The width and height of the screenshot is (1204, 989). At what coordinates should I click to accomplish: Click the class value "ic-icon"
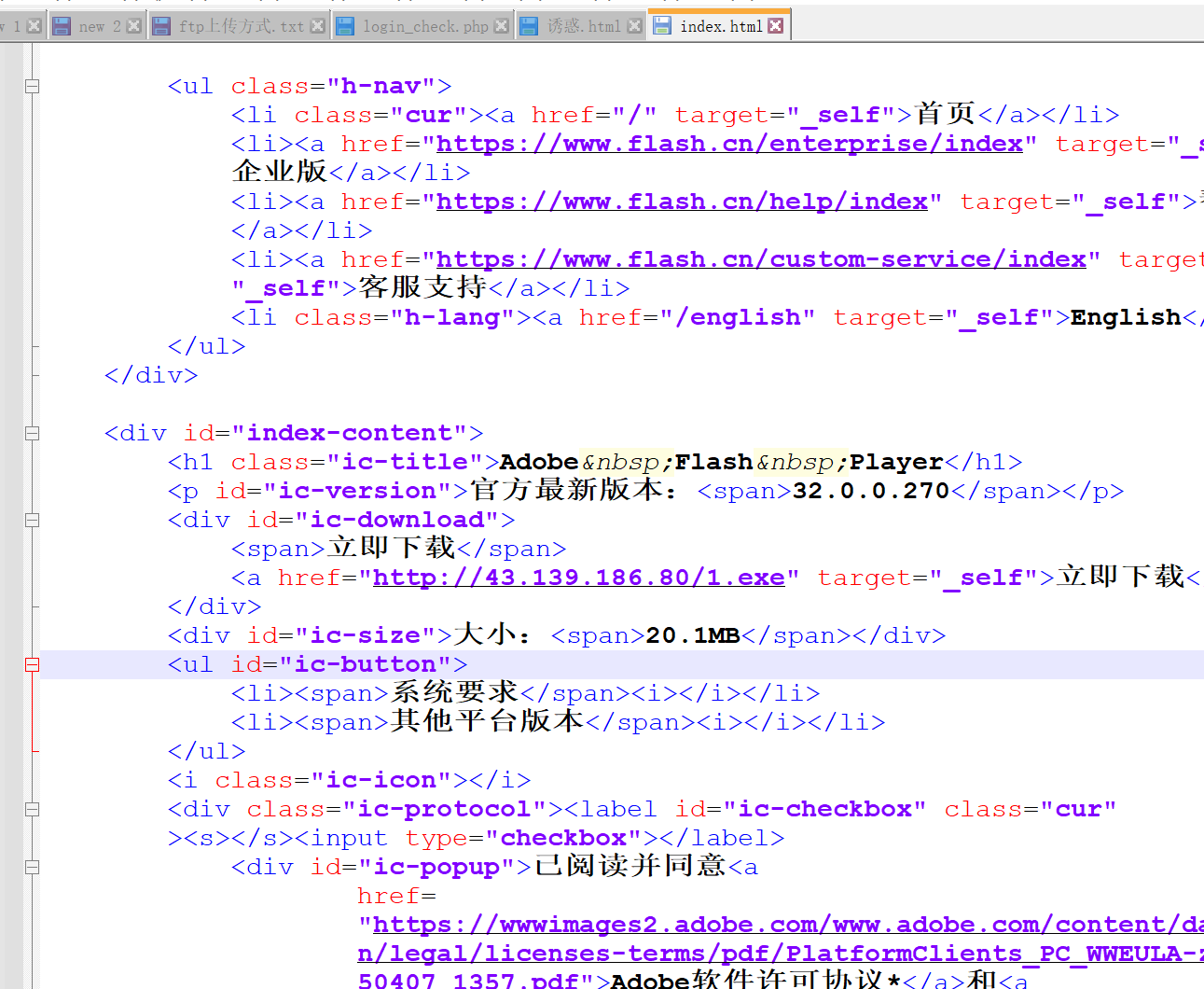(x=381, y=780)
